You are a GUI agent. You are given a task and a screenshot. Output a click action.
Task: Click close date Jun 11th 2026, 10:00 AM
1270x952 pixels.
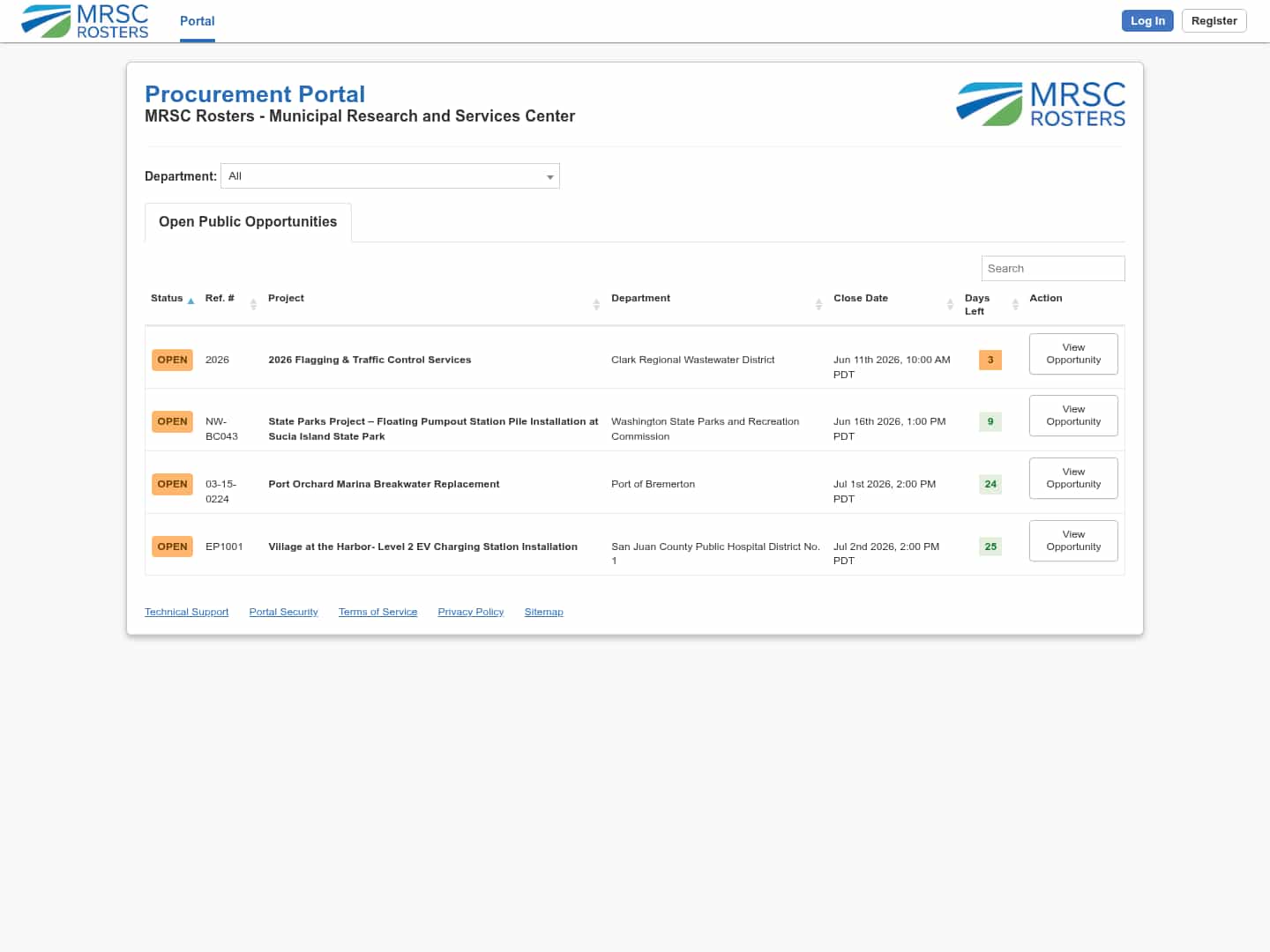tap(892, 367)
